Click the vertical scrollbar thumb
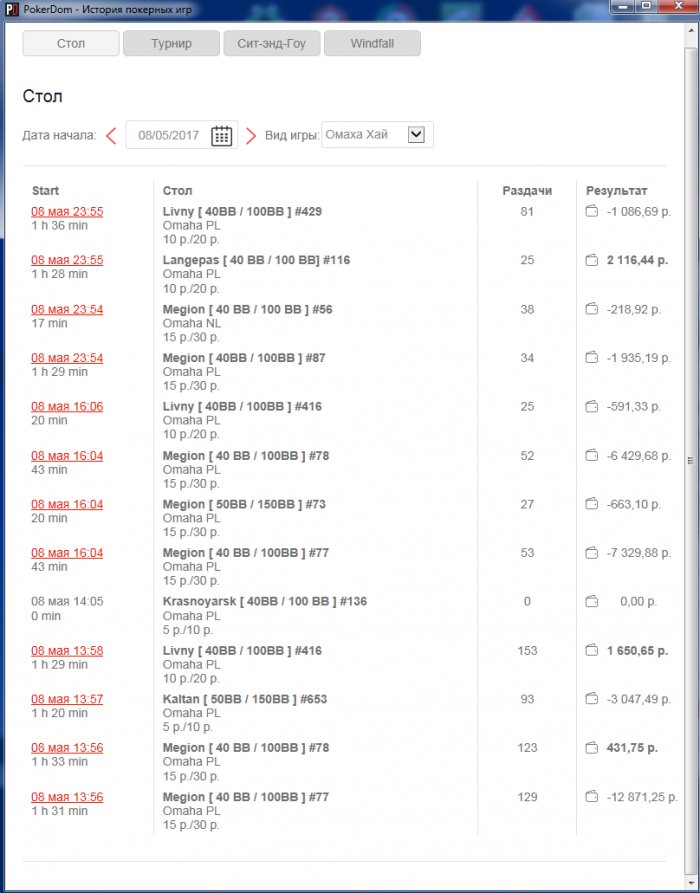The image size is (700, 893). [x=689, y=460]
